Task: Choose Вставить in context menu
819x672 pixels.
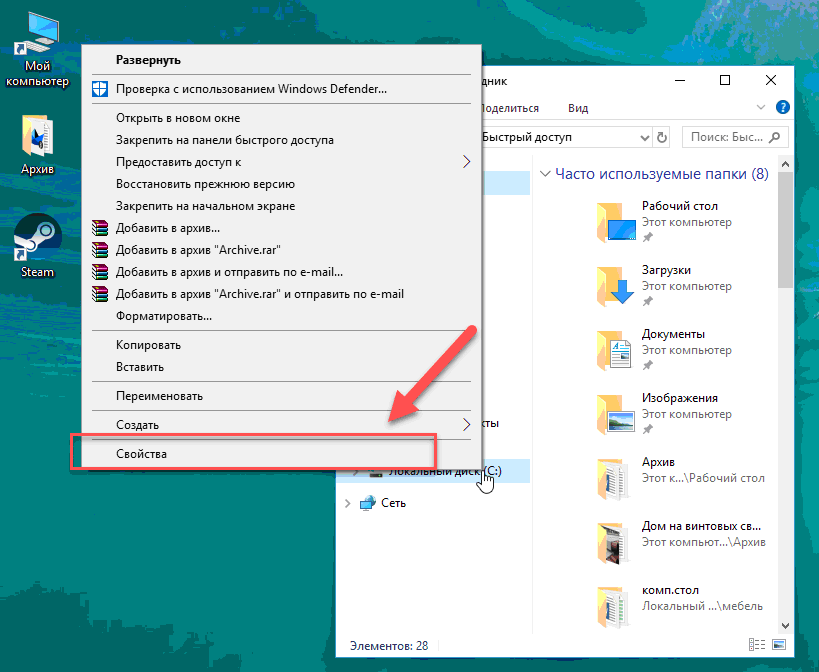Action: (282, 367)
